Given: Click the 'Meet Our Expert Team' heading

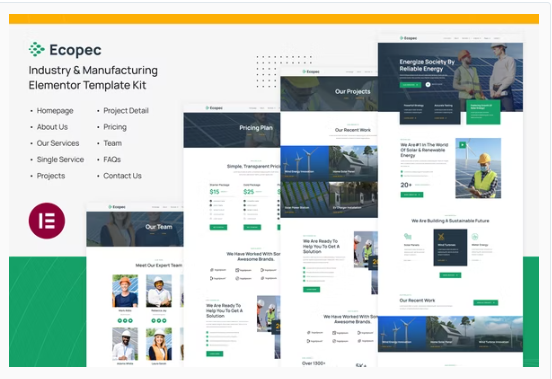Looking at the screenshot, I should point(159,265).
